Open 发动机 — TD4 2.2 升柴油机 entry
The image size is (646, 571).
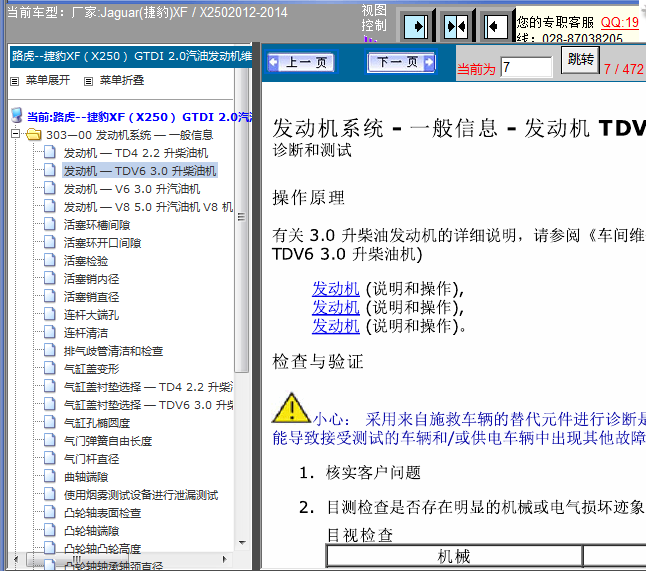pyautogui.click(x=136, y=153)
